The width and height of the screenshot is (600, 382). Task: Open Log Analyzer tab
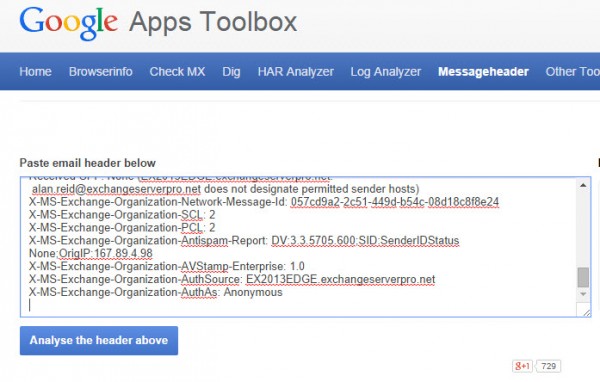[x=386, y=72]
